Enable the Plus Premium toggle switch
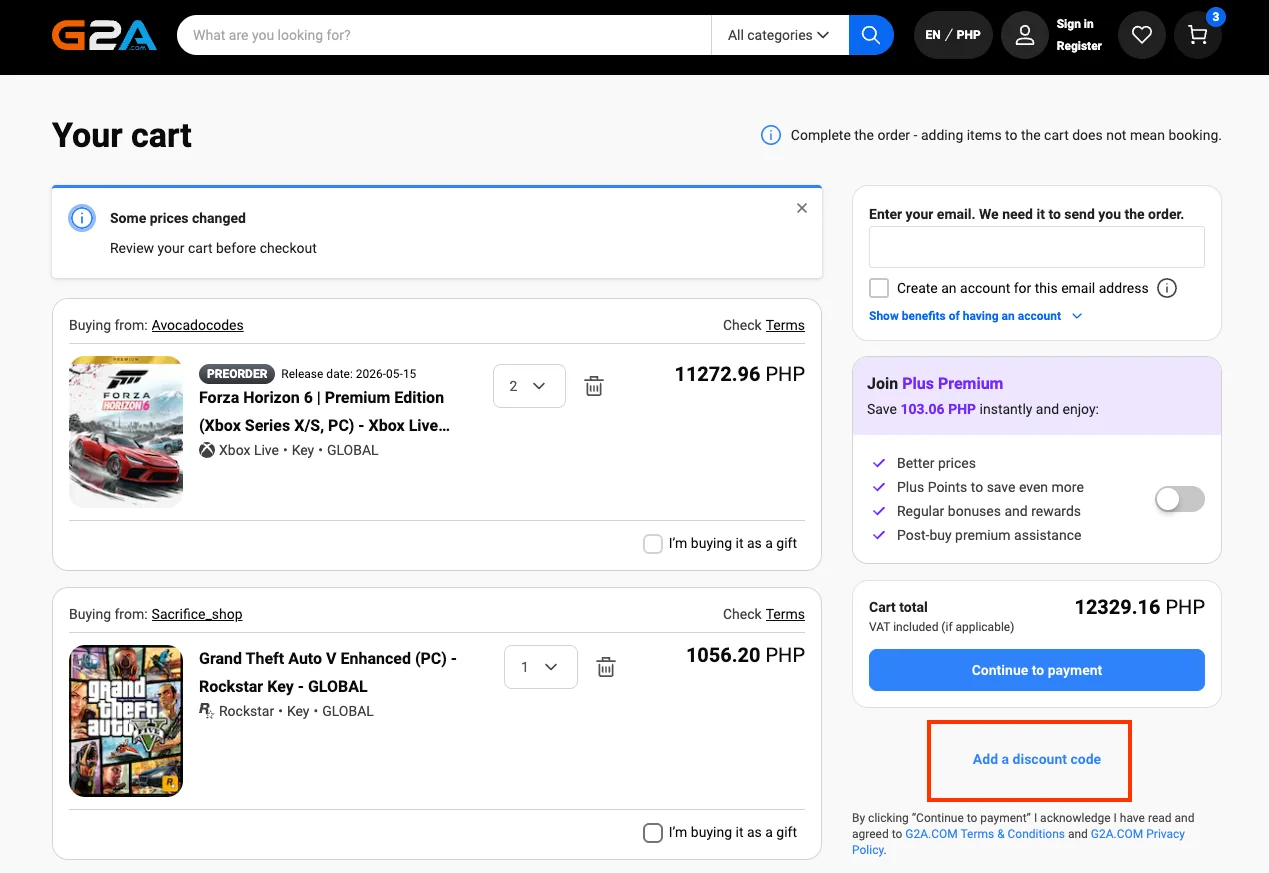This screenshot has width=1269, height=873. [1180, 499]
